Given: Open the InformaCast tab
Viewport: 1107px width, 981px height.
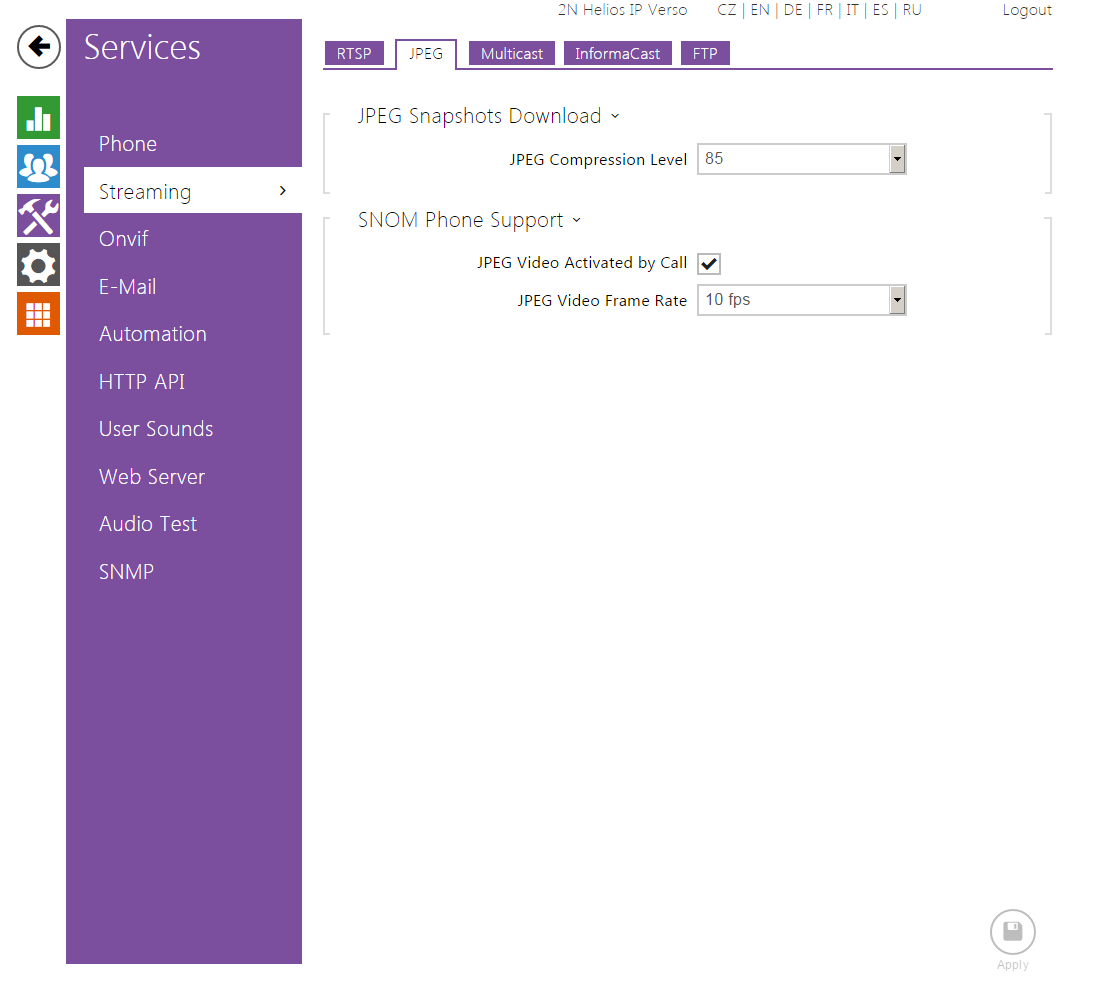Looking at the screenshot, I should [617, 54].
